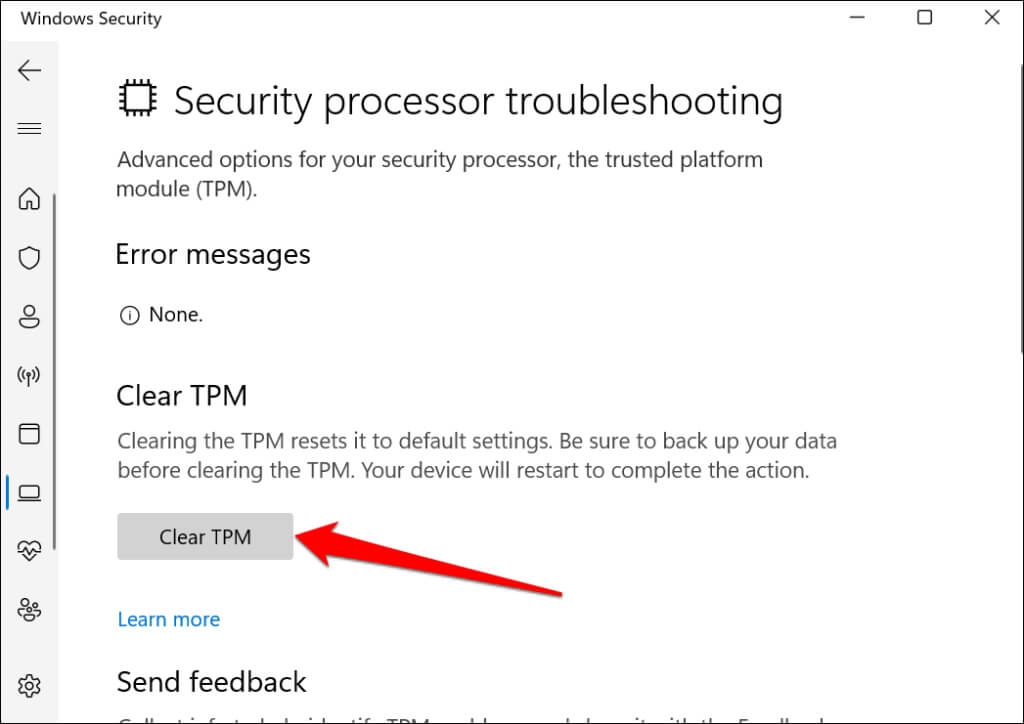Image resolution: width=1024 pixels, height=724 pixels.
Task: Open the Home section icon
Action: point(29,199)
